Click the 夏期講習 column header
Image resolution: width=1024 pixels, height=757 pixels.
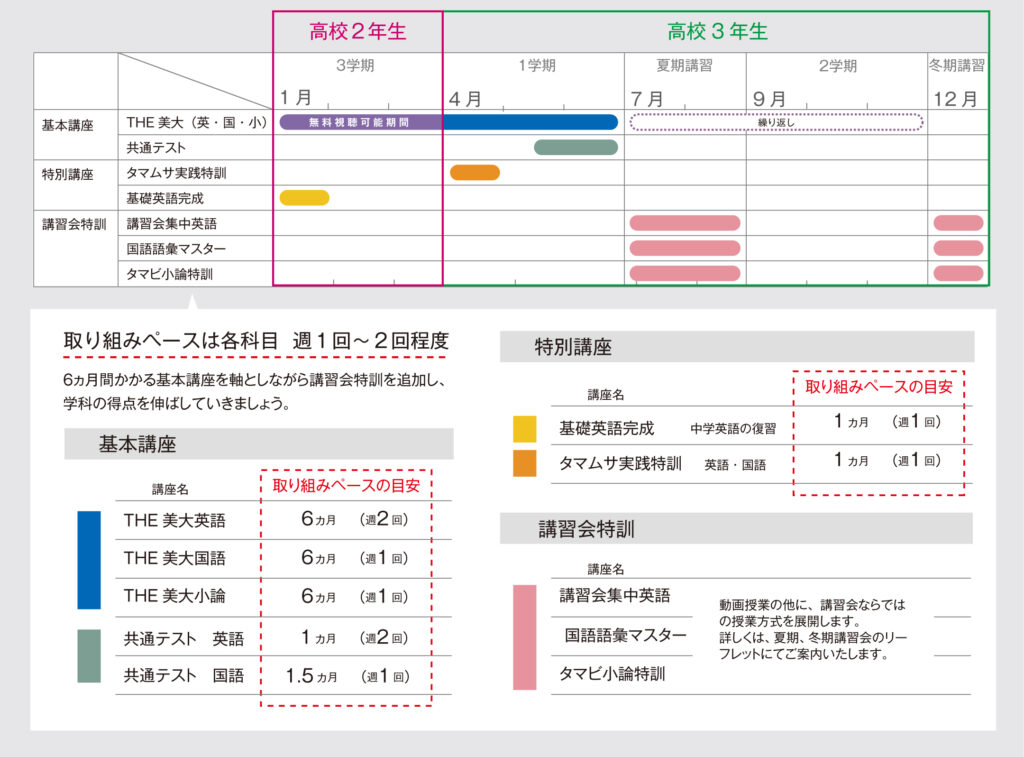(x=685, y=66)
